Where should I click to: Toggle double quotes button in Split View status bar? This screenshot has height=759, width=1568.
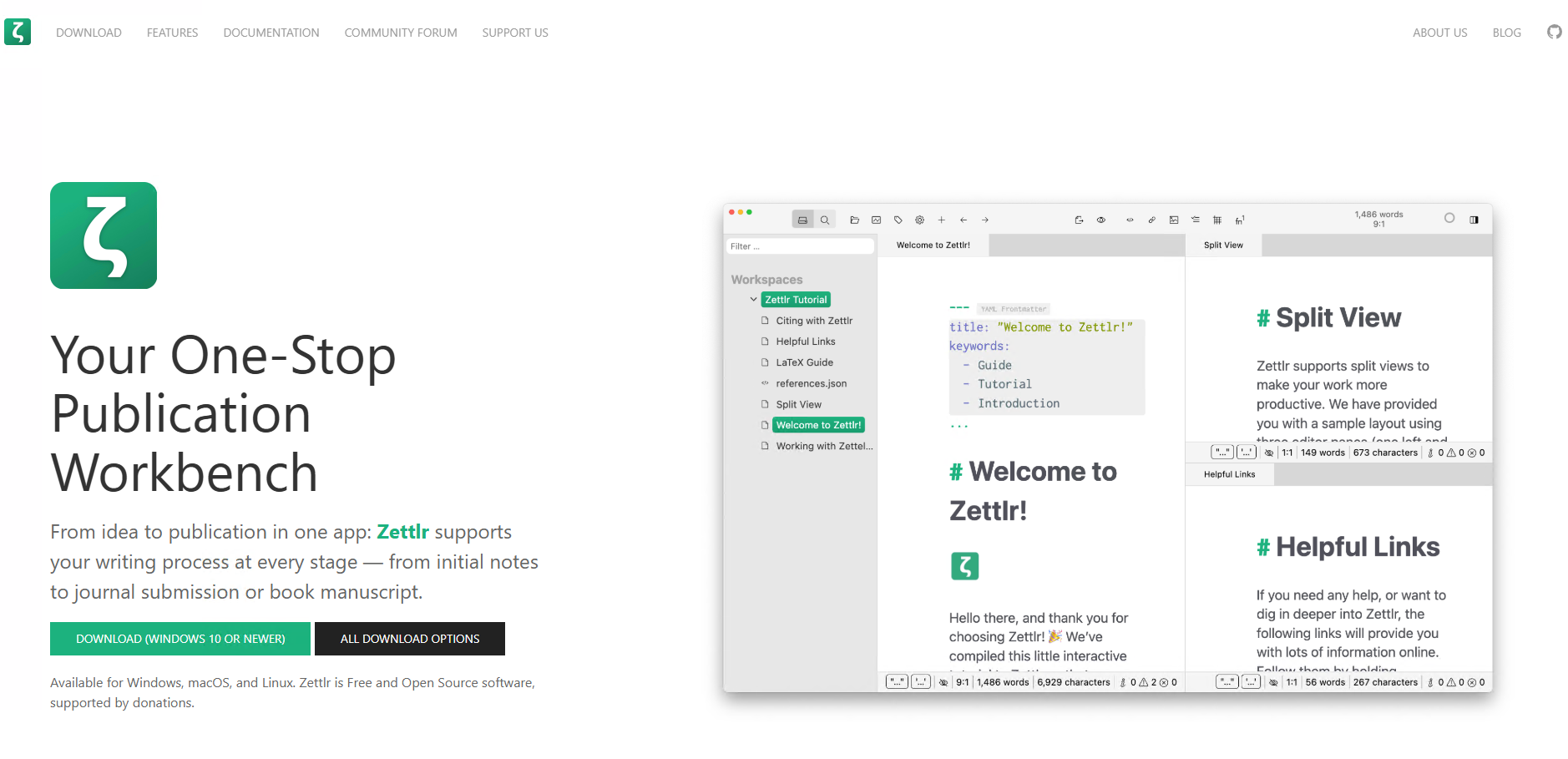click(1222, 452)
